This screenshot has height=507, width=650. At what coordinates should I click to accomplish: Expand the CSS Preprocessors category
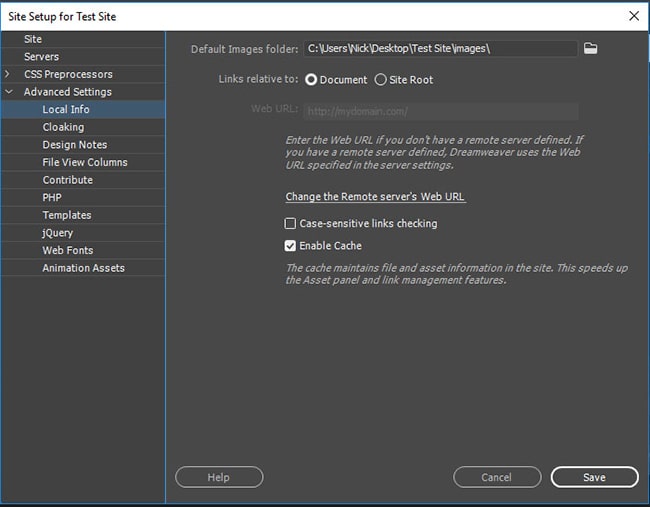7,74
